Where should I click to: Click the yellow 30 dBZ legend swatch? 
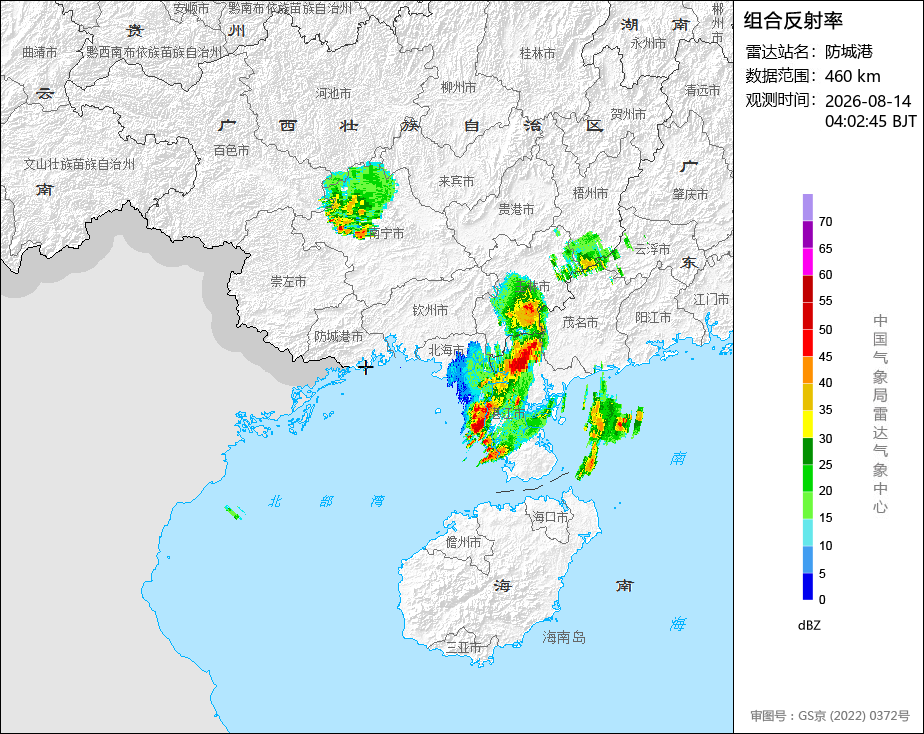point(807,424)
